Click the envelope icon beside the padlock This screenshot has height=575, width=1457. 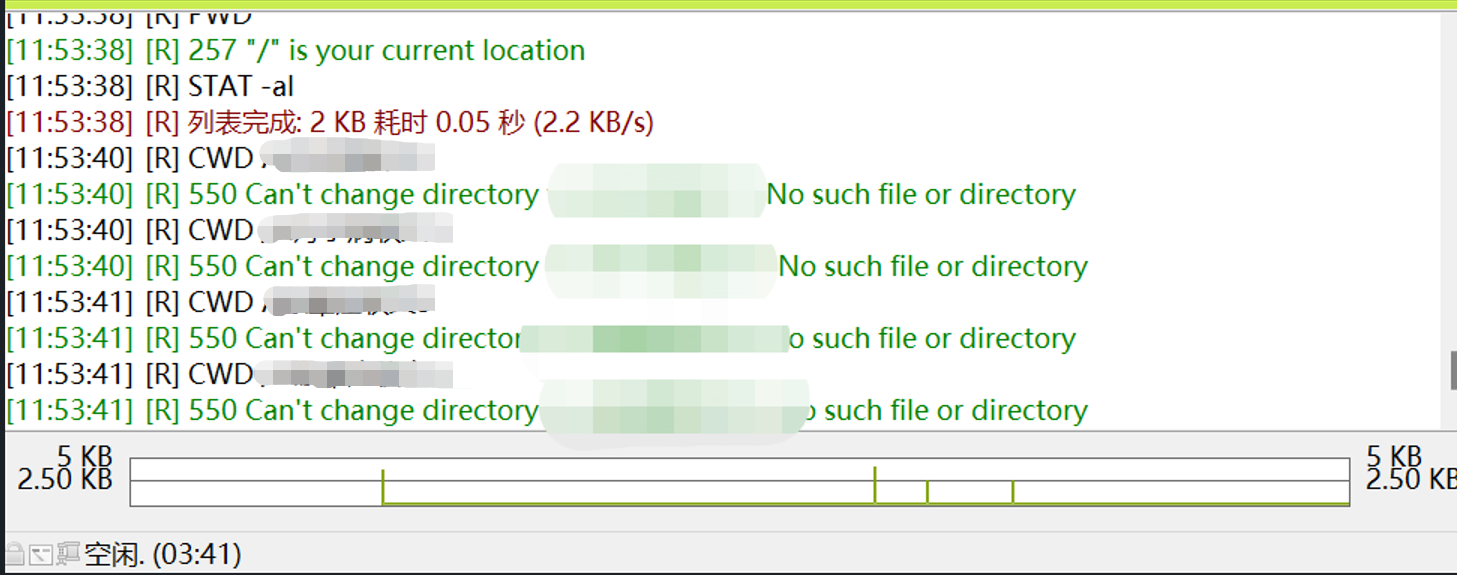click(41, 553)
